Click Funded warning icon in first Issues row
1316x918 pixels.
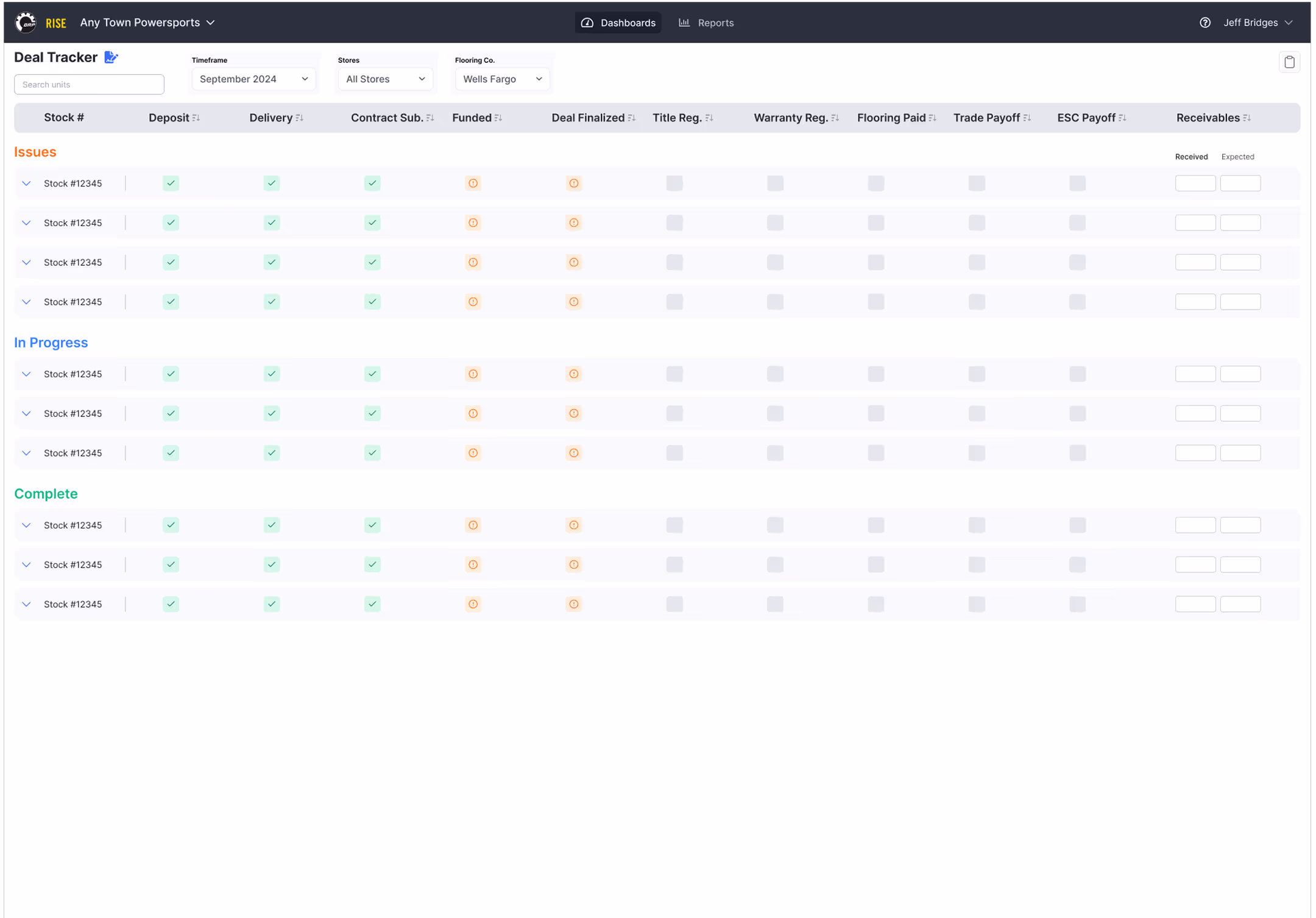(473, 183)
